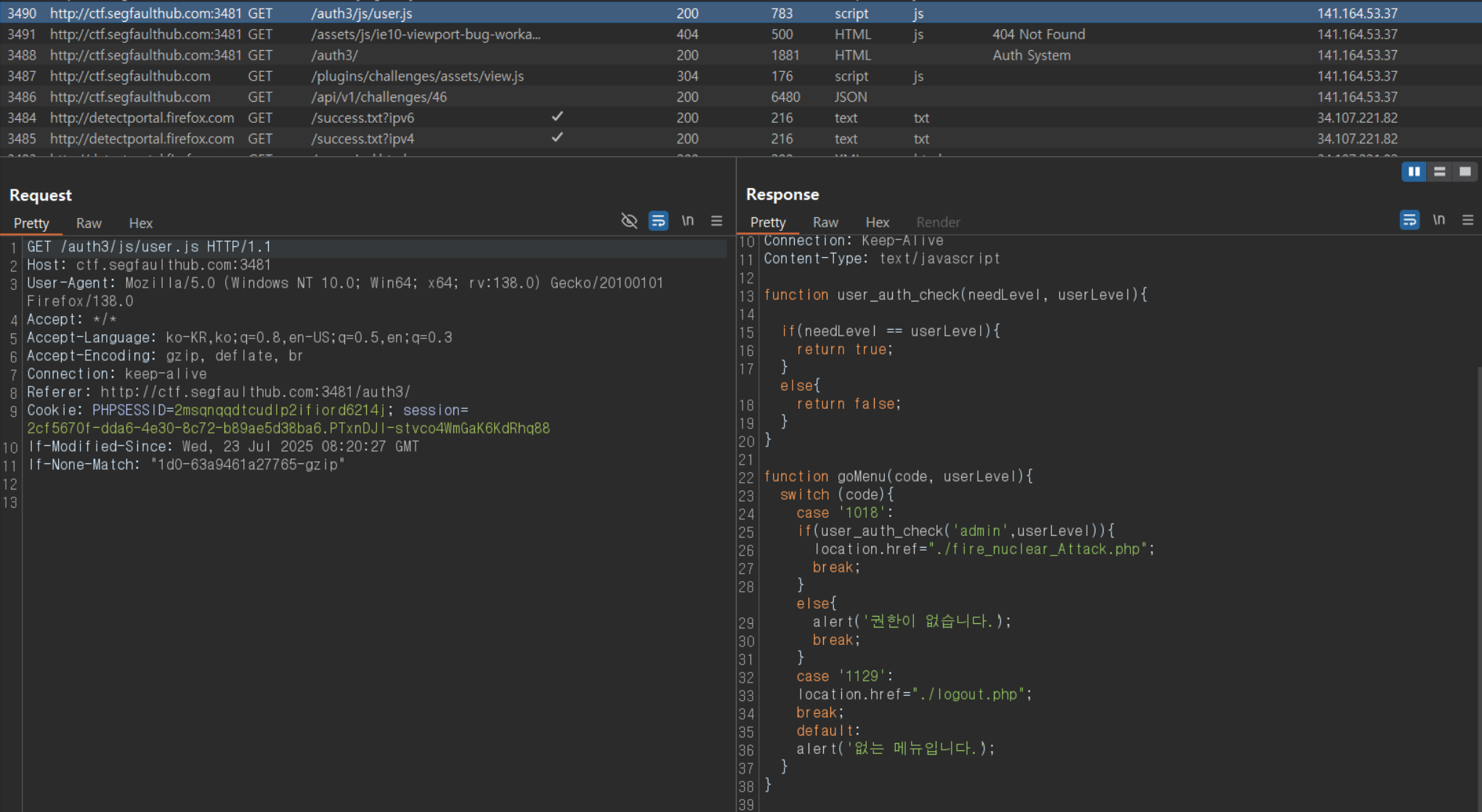The height and width of the screenshot is (812, 1482).
Task: Click the Host header line
Action: point(149,265)
